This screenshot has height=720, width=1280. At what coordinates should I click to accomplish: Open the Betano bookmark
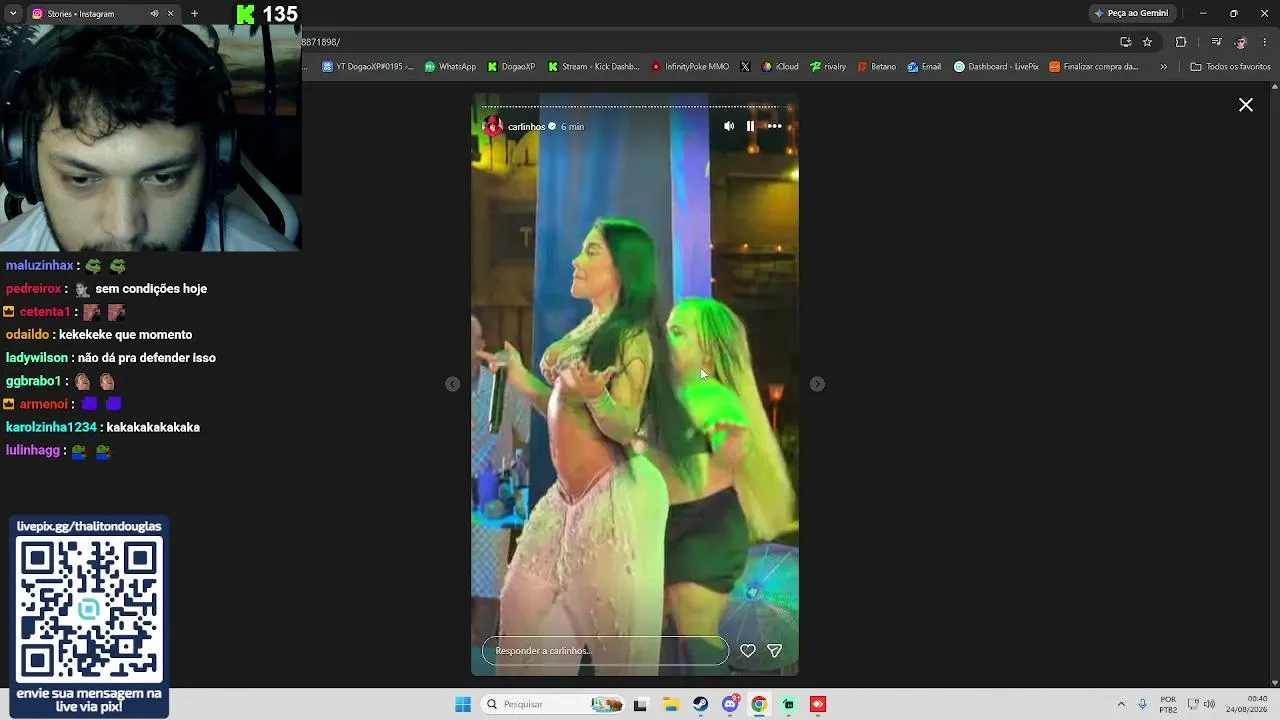click(877, 67)
